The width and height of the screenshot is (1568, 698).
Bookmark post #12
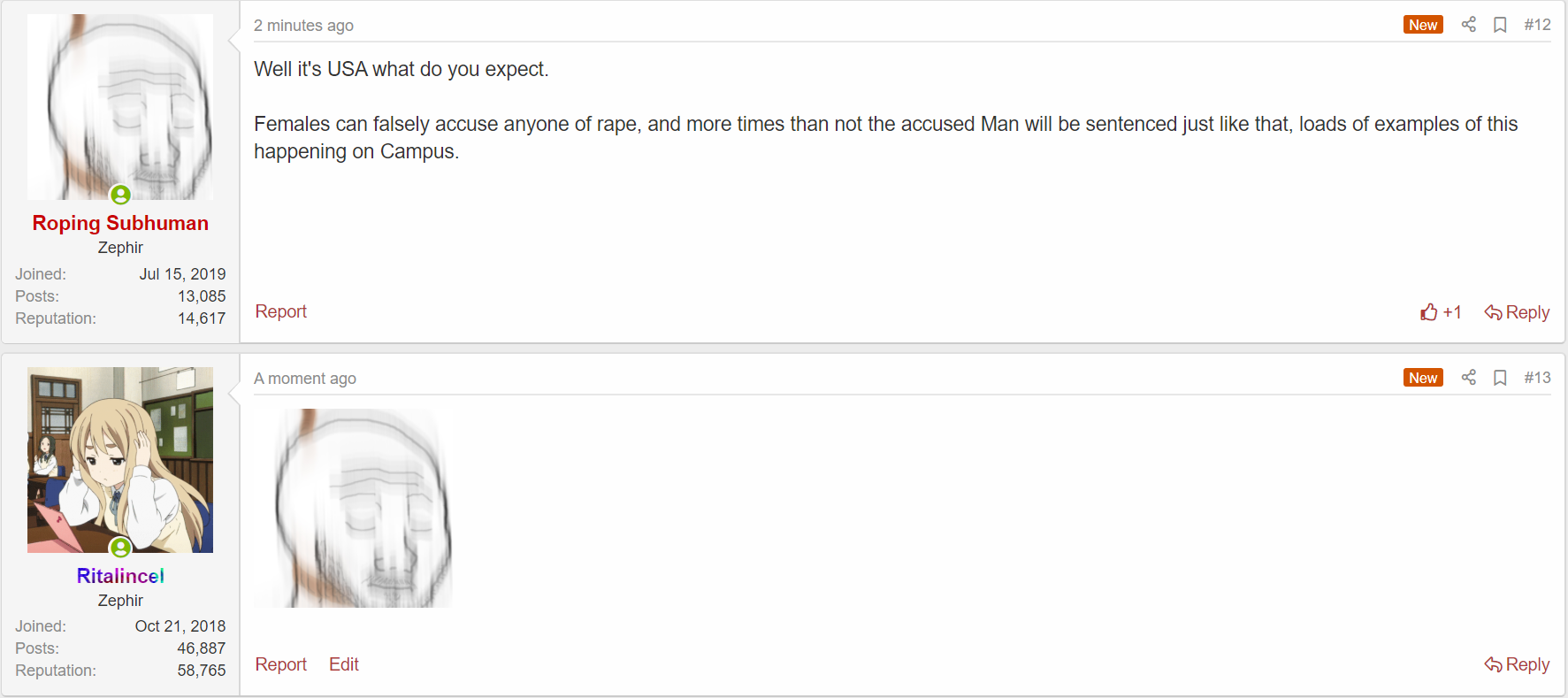click(x=1500, y=25)
